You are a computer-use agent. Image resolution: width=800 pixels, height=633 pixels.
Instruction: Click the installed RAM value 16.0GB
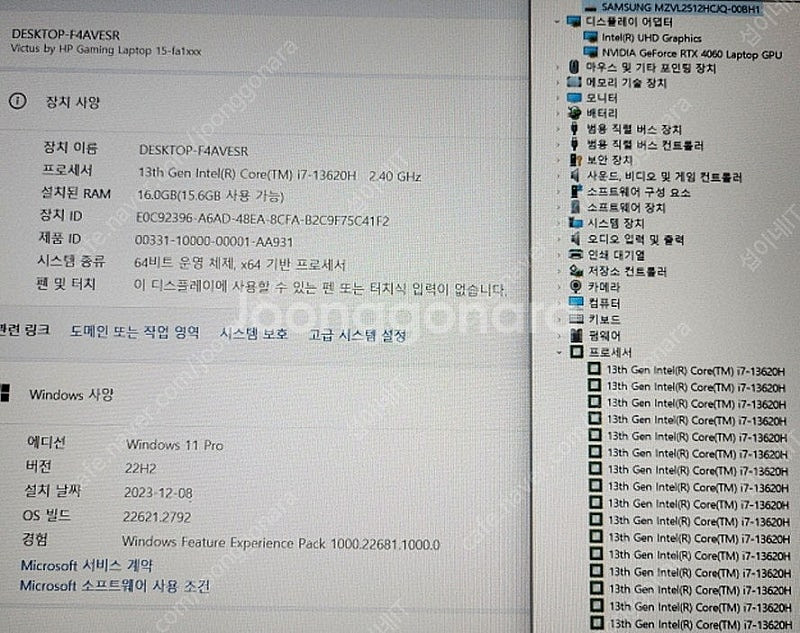pyautogui.click(x=211, y=195)
